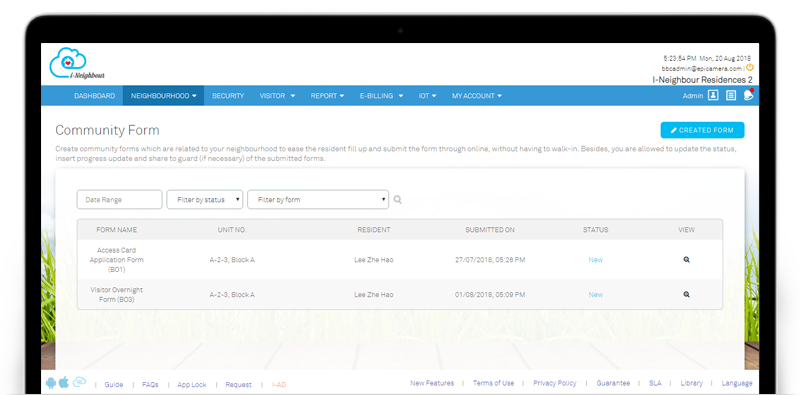View the Access Card Application Form entry
Screen dimensions: 800x395
coord(686,259)
